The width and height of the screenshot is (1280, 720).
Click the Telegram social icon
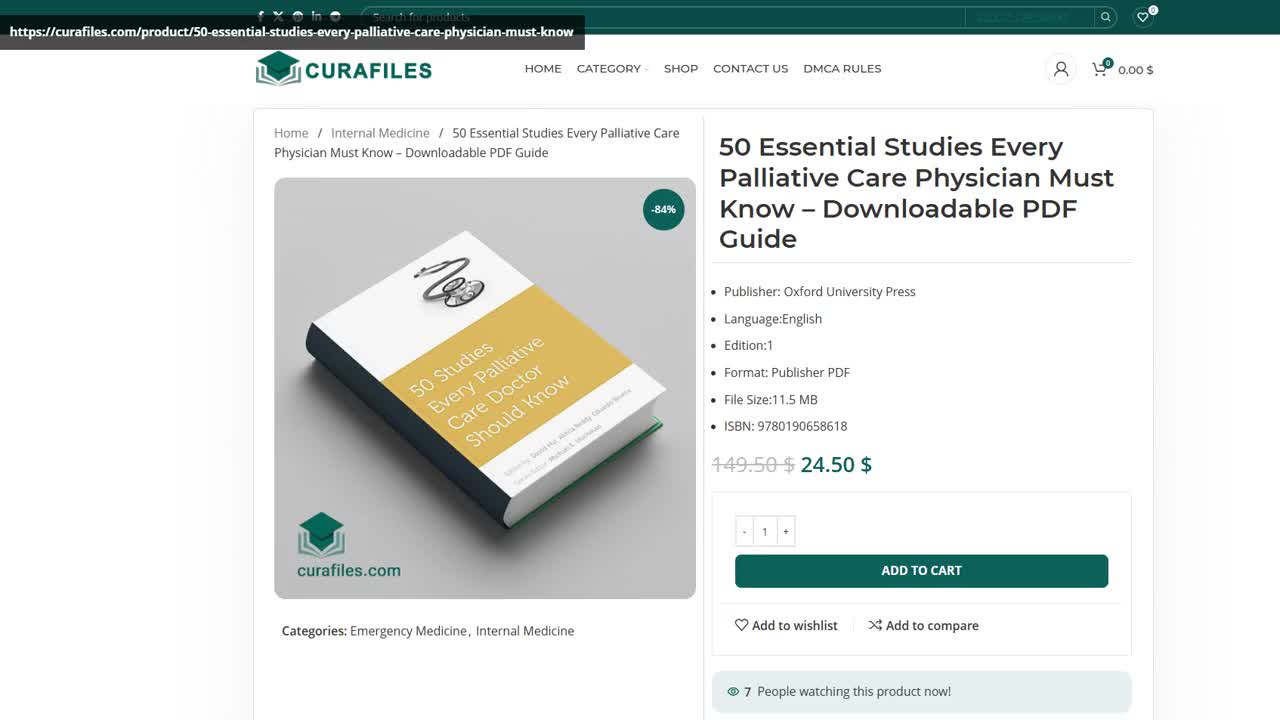tap(334, 16)
